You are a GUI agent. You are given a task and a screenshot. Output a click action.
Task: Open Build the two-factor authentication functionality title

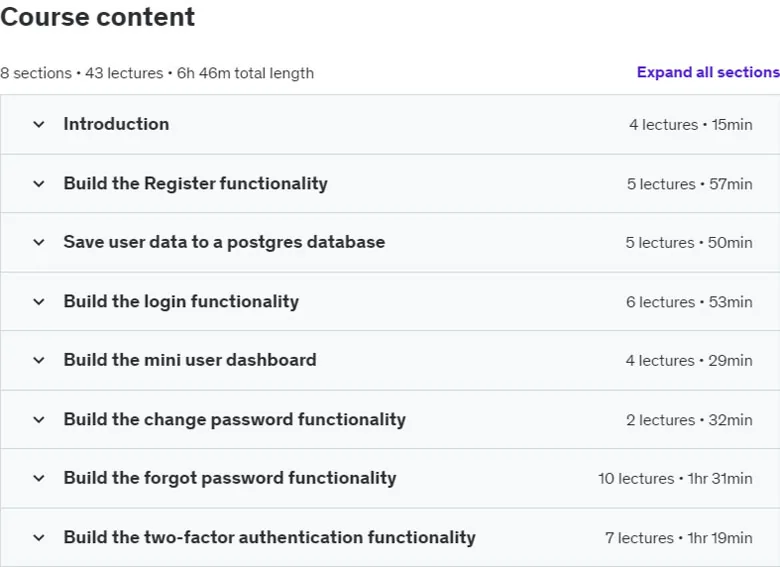pyautogui.click(x=270, y=537)
